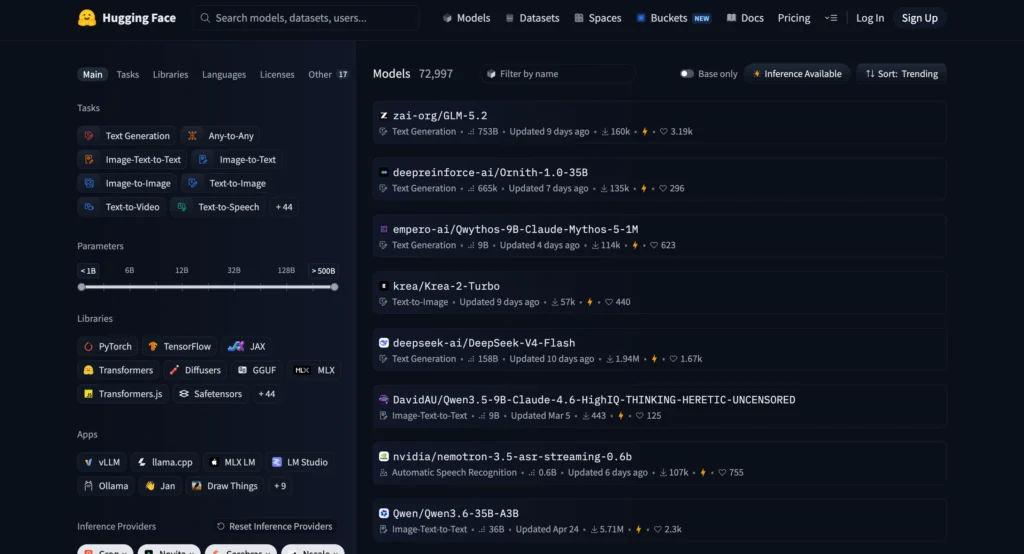
Task: Click the Draw Things app icon
Action: (197, 485)
